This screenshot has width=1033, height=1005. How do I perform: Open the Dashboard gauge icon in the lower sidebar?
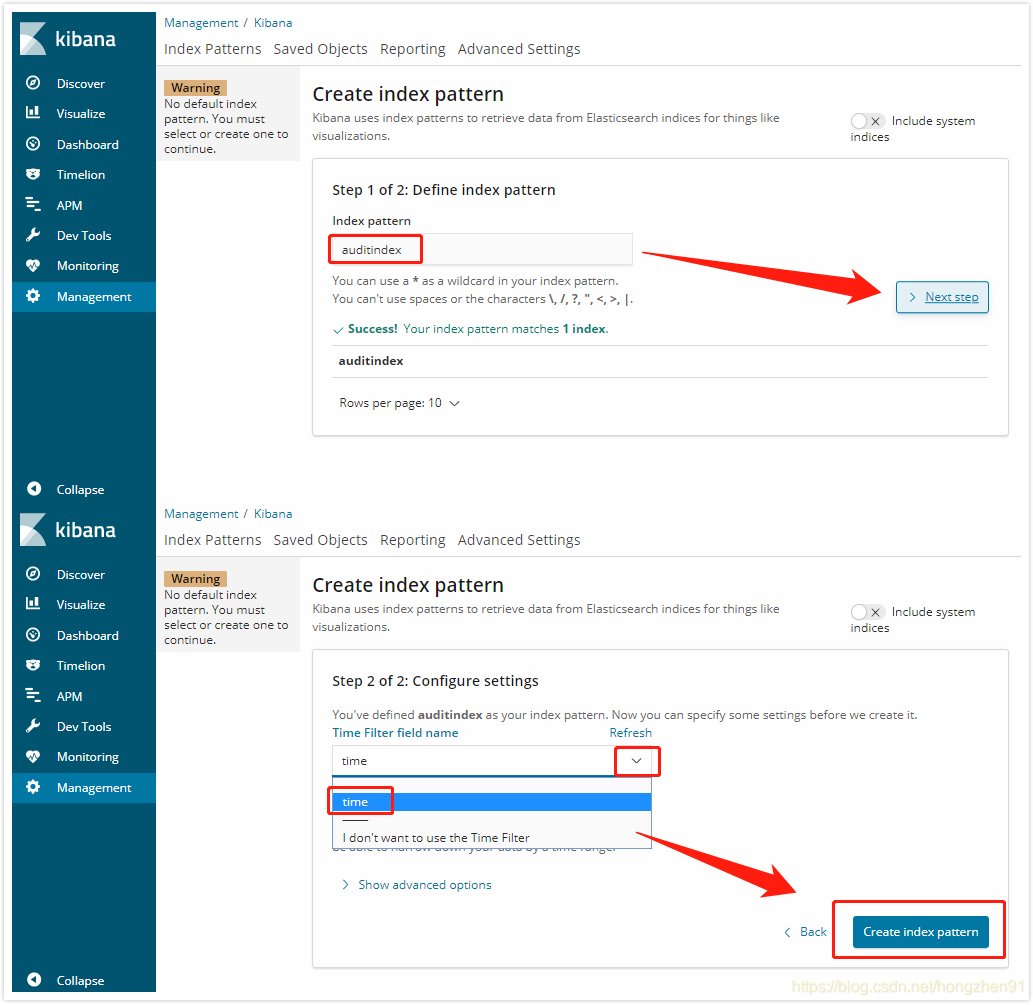point(33,635)
